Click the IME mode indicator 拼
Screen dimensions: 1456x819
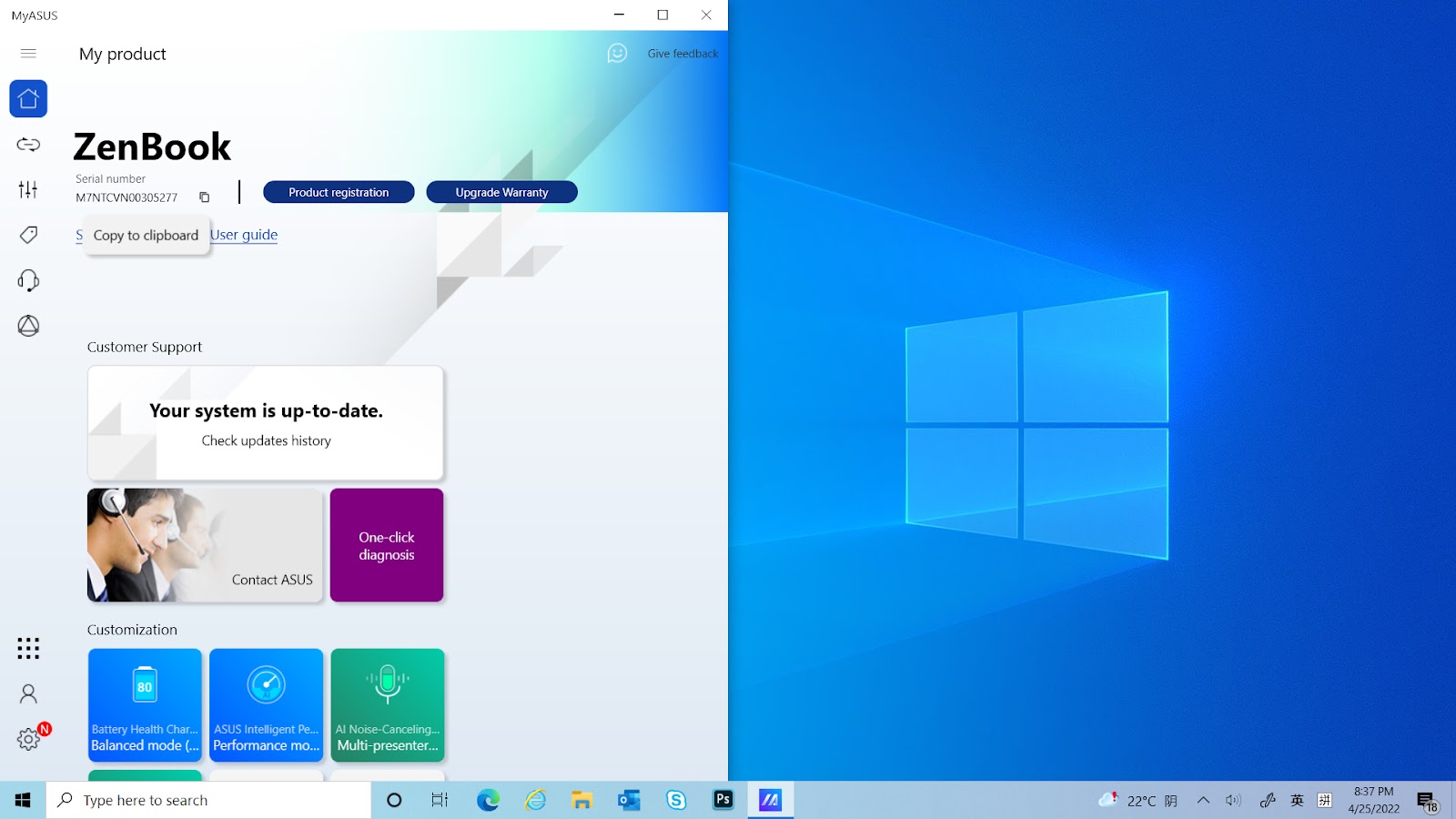(x=1325, y=800)
